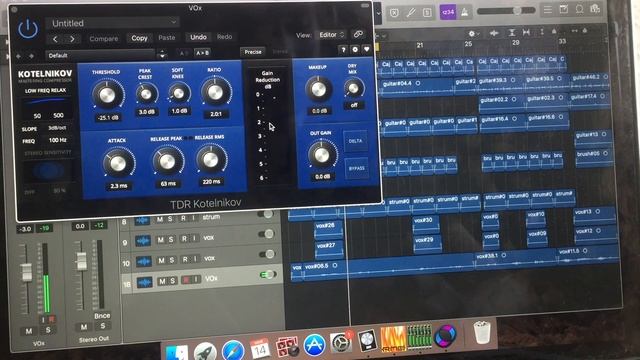Open the View Editor dropdown
This screenshot has width=640, height=360.
click(332, 35)
